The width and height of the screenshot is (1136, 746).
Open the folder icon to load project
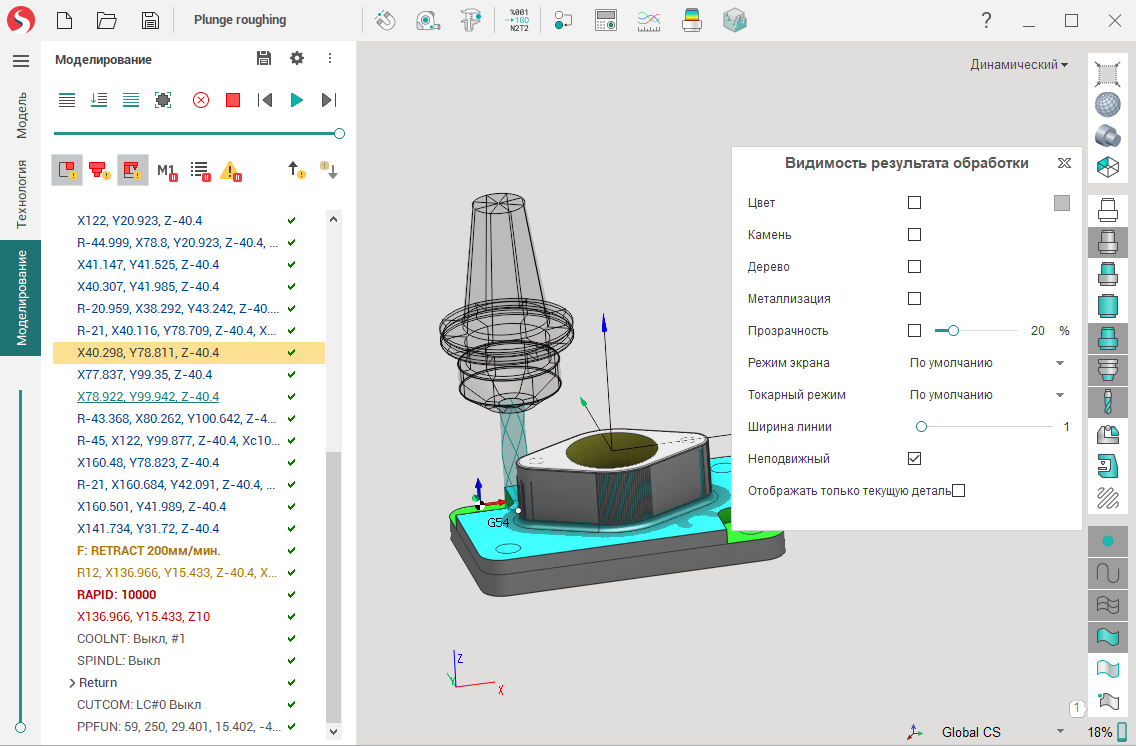[107, 20]
